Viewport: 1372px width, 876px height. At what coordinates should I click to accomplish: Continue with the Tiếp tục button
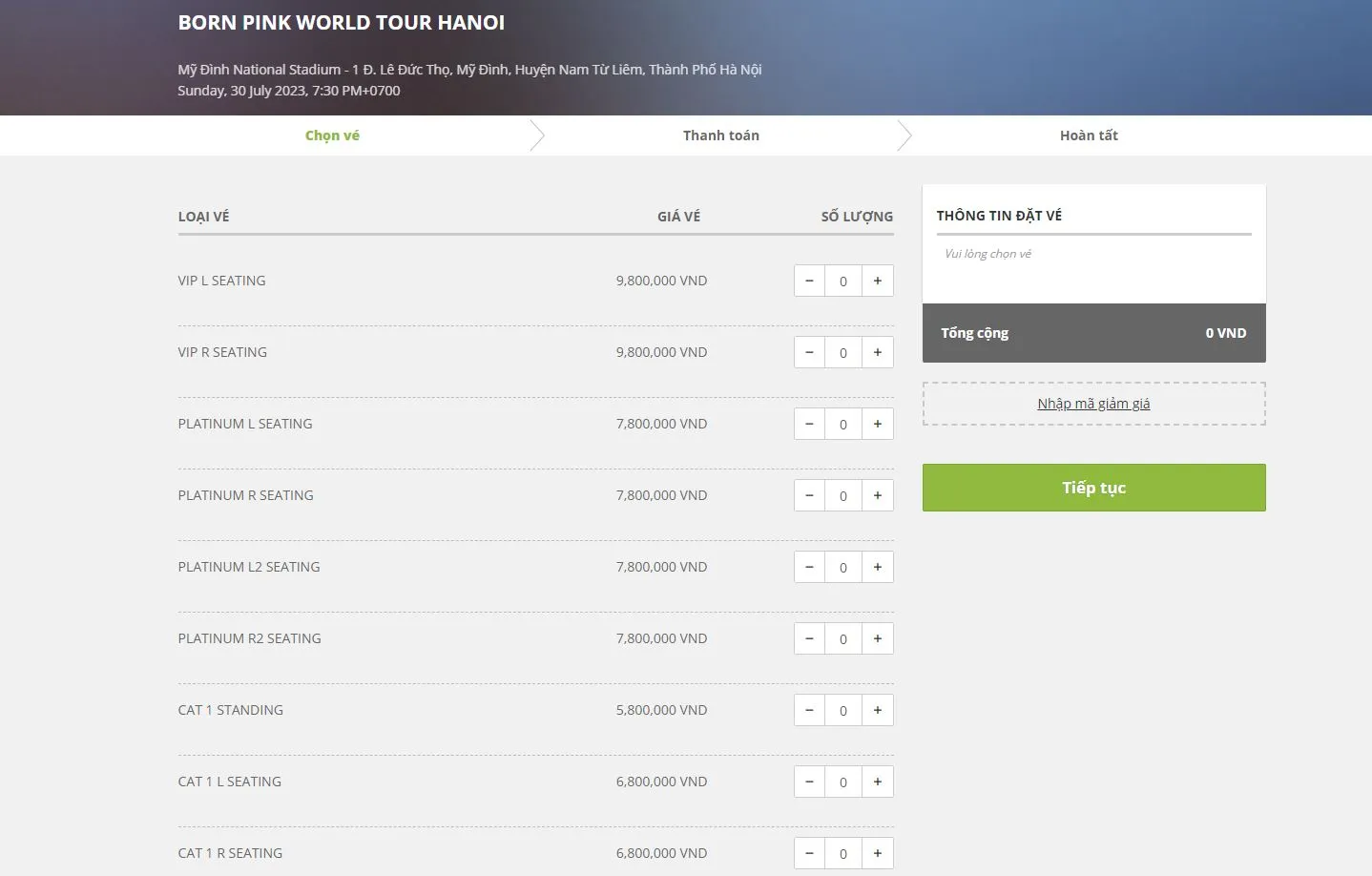coord(1093,488)
